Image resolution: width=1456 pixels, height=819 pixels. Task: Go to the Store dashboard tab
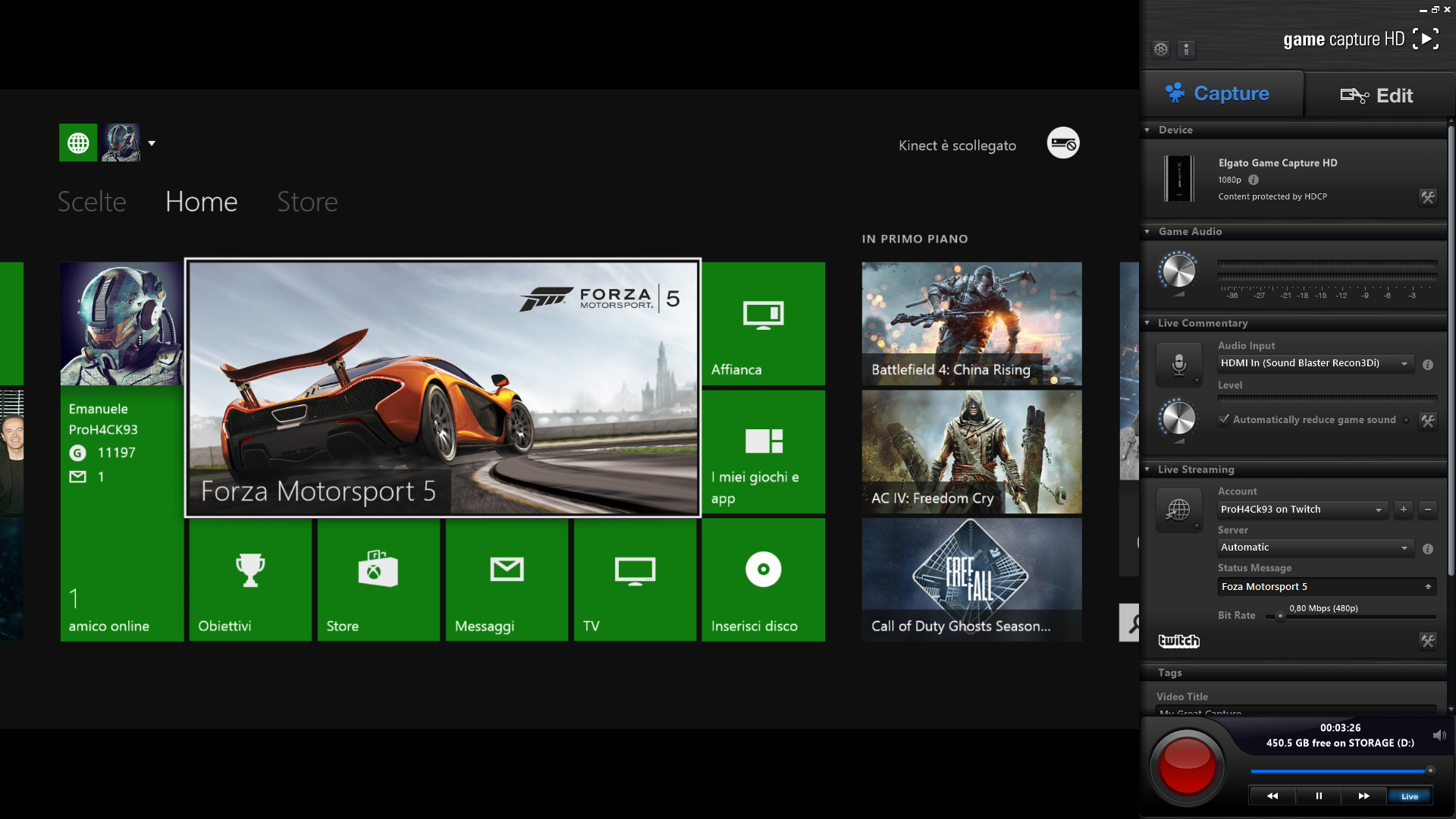pyautogui.click(x=307, y=202)
